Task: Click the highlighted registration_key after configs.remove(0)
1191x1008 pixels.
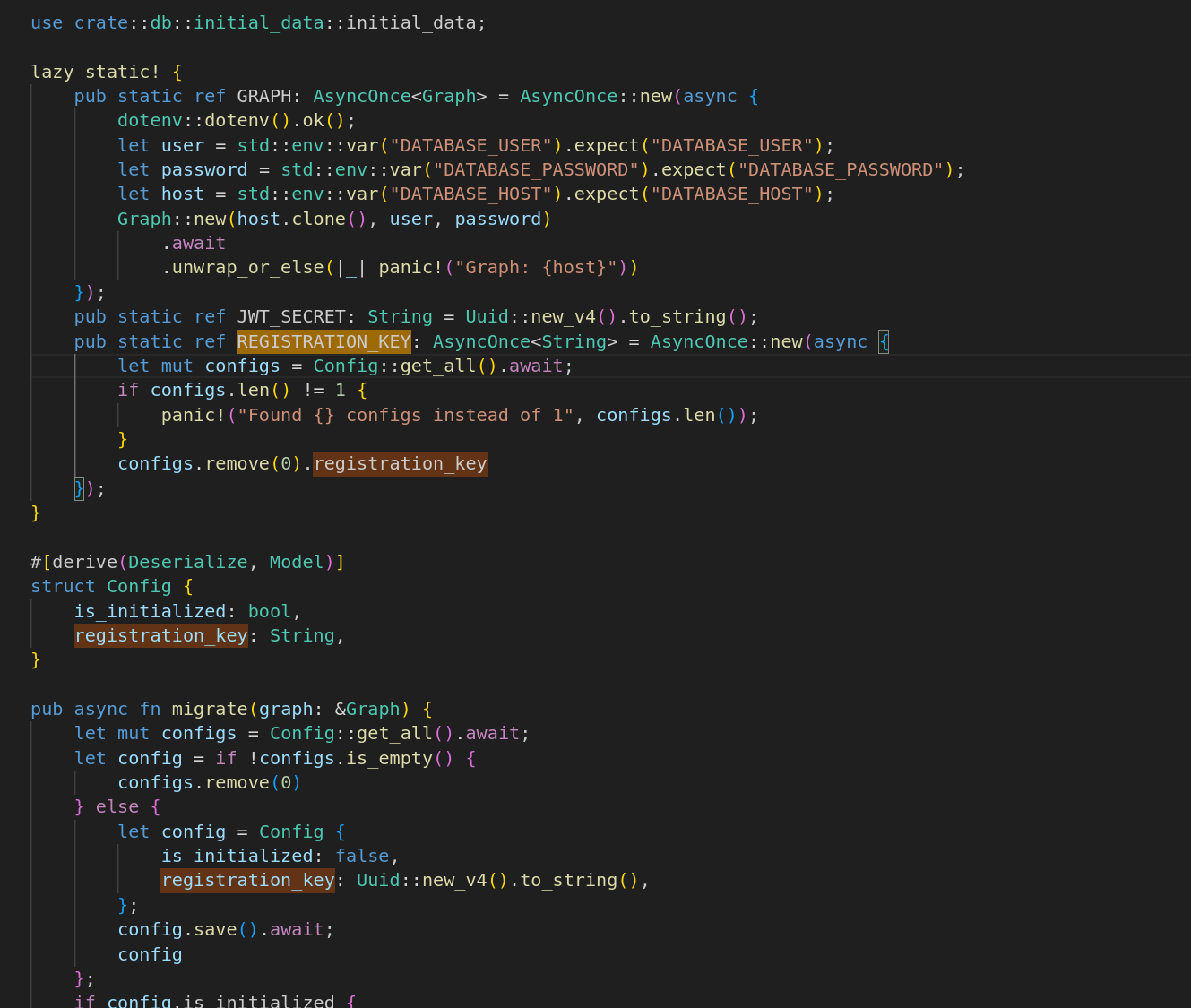Action: coord(400,463)
